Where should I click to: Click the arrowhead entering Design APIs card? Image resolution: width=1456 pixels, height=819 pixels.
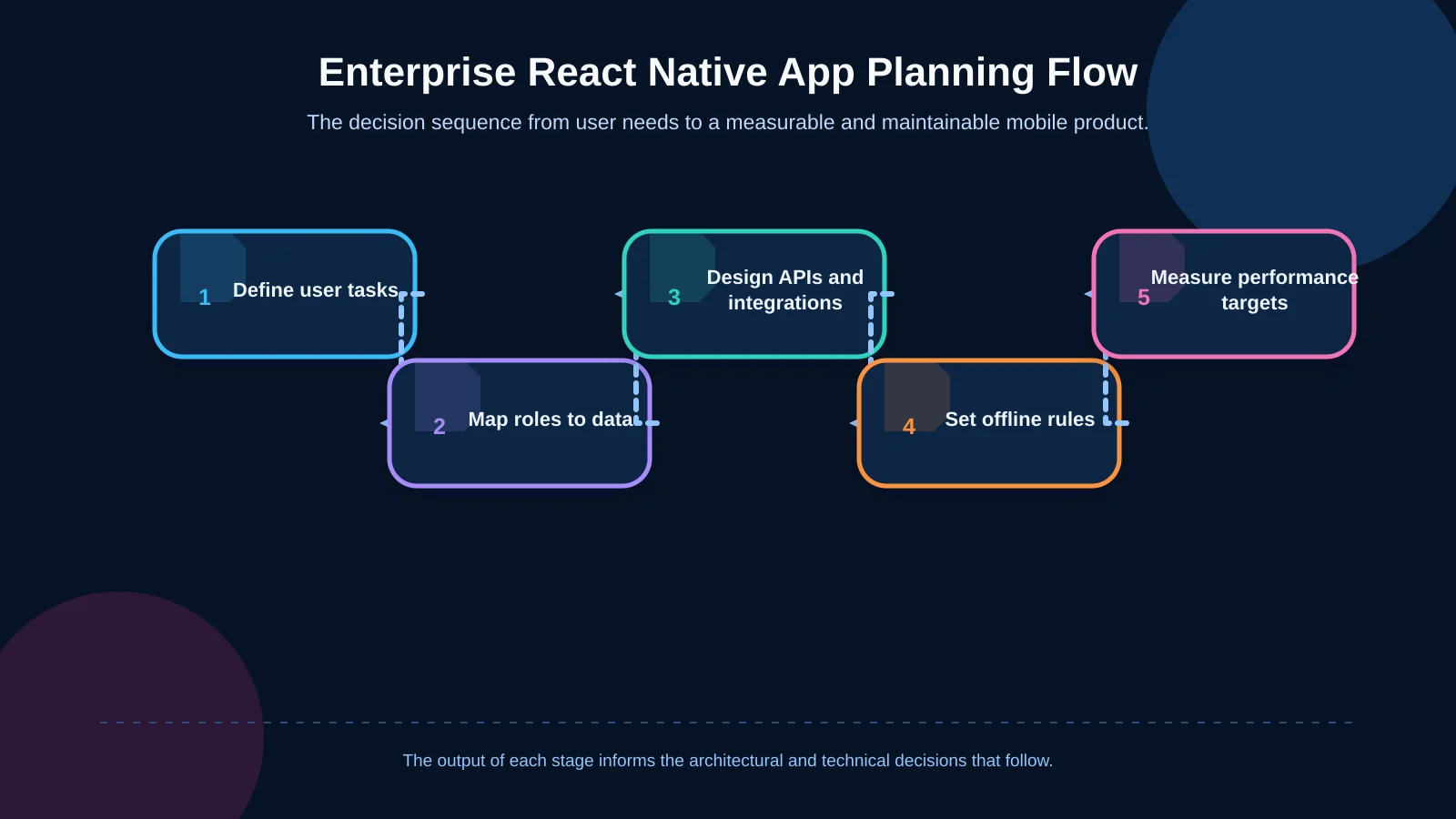[619, 294]
